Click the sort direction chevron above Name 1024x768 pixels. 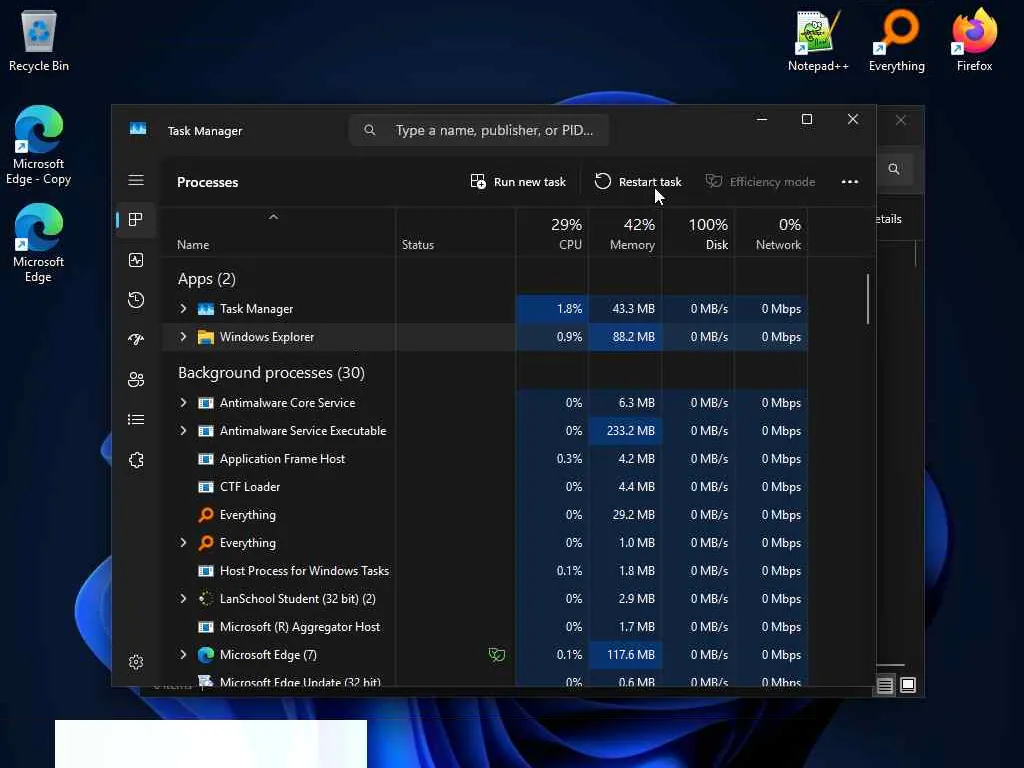274,217
